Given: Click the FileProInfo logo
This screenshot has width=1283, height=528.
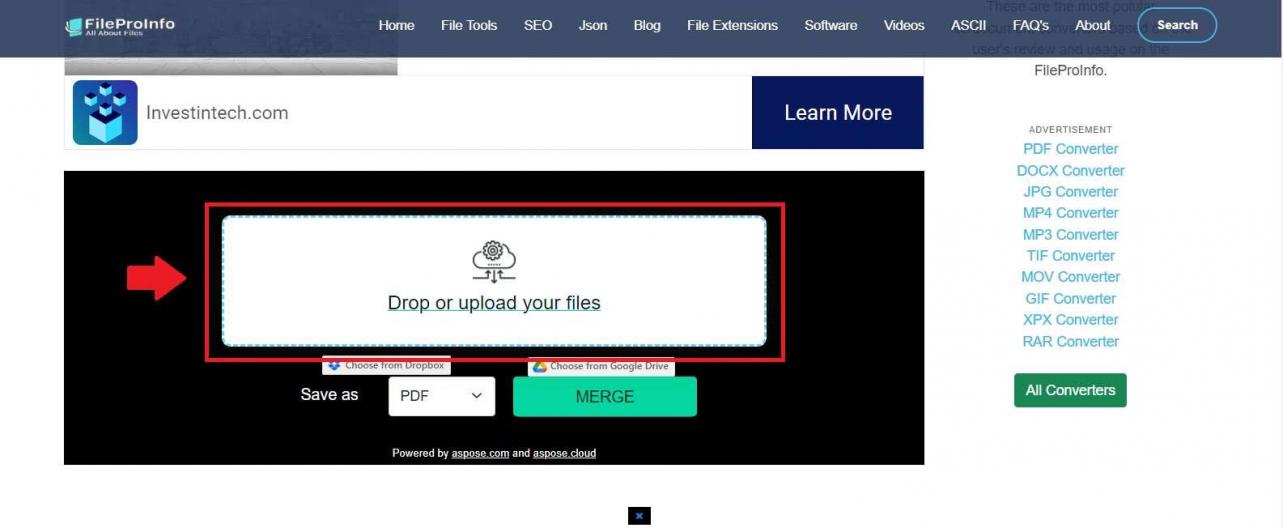Looking at the screenshot, I should pyautogui.click(x=119, y=26).
